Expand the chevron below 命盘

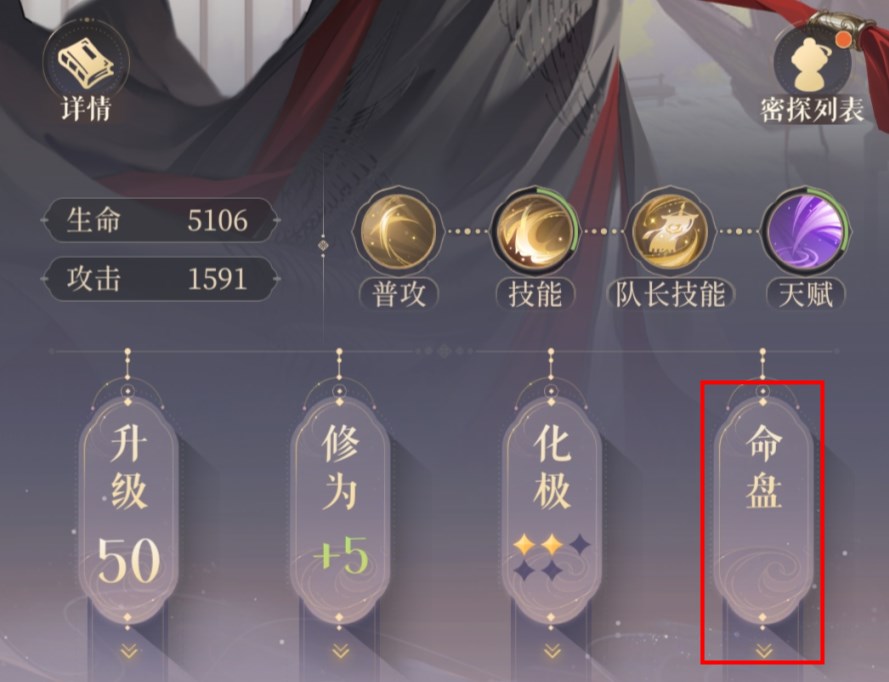[x=763, y=652]
